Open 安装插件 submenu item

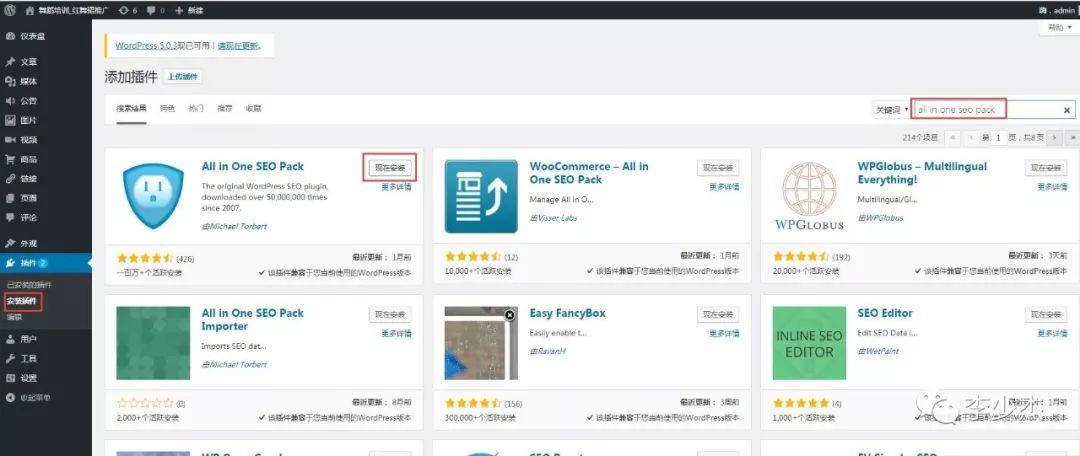23,301
